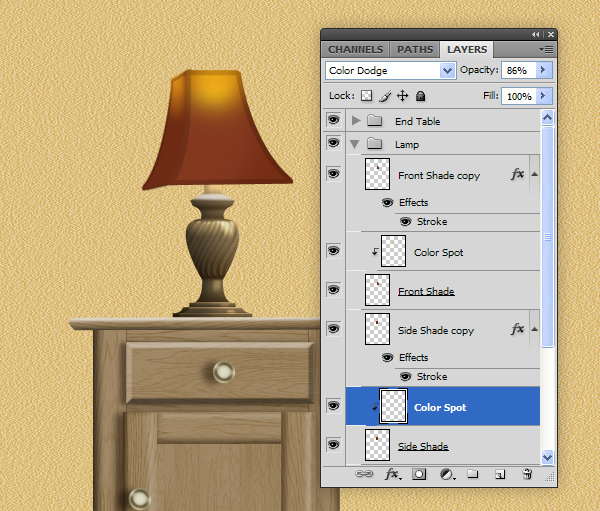Select the Front Shade layer

[426, 291]
